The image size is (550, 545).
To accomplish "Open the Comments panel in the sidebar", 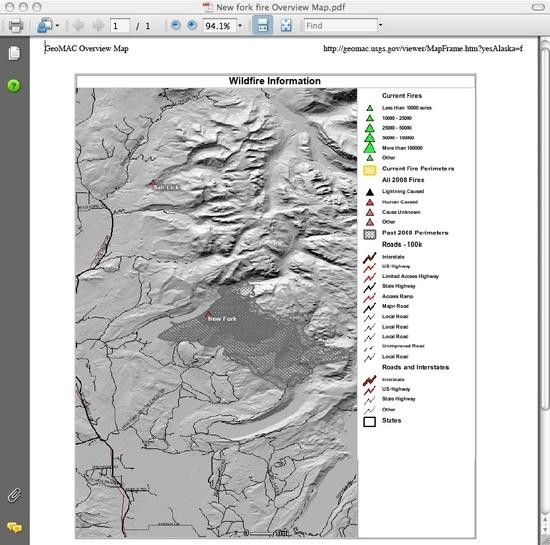I will click(14, 527).
